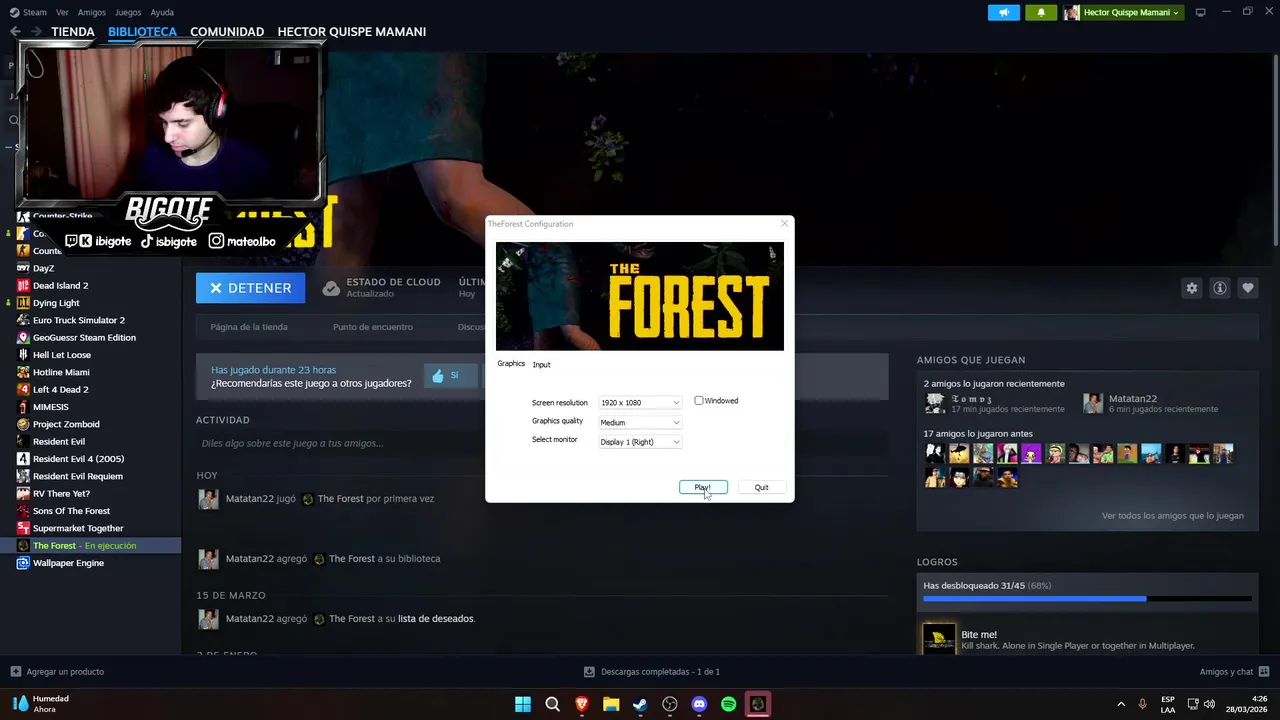Screen dimensions: 1280x720
Task: Open the Steam notifications bell
Action: pos(1041,12)
